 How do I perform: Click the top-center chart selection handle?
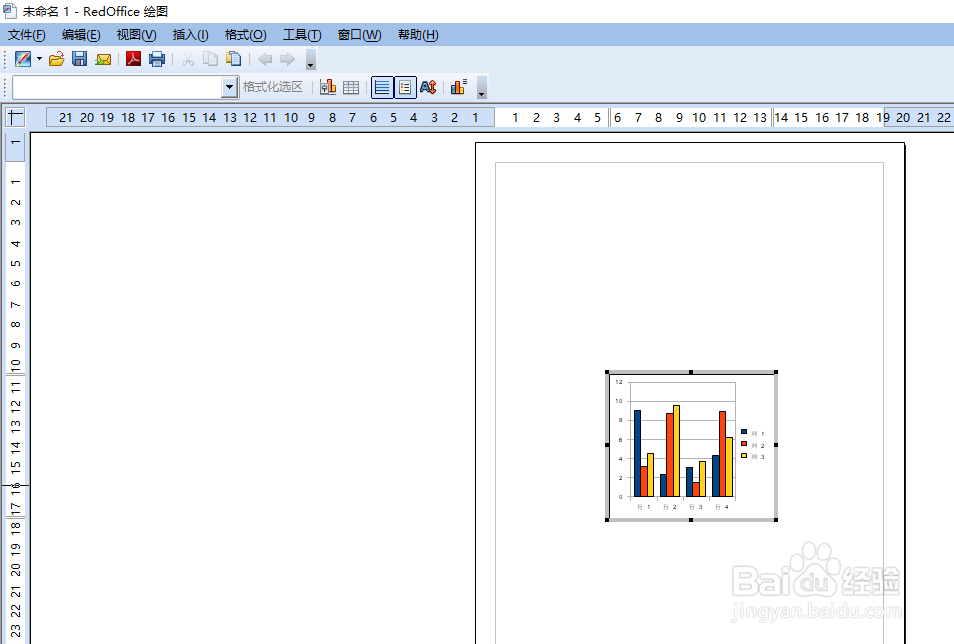691,372
